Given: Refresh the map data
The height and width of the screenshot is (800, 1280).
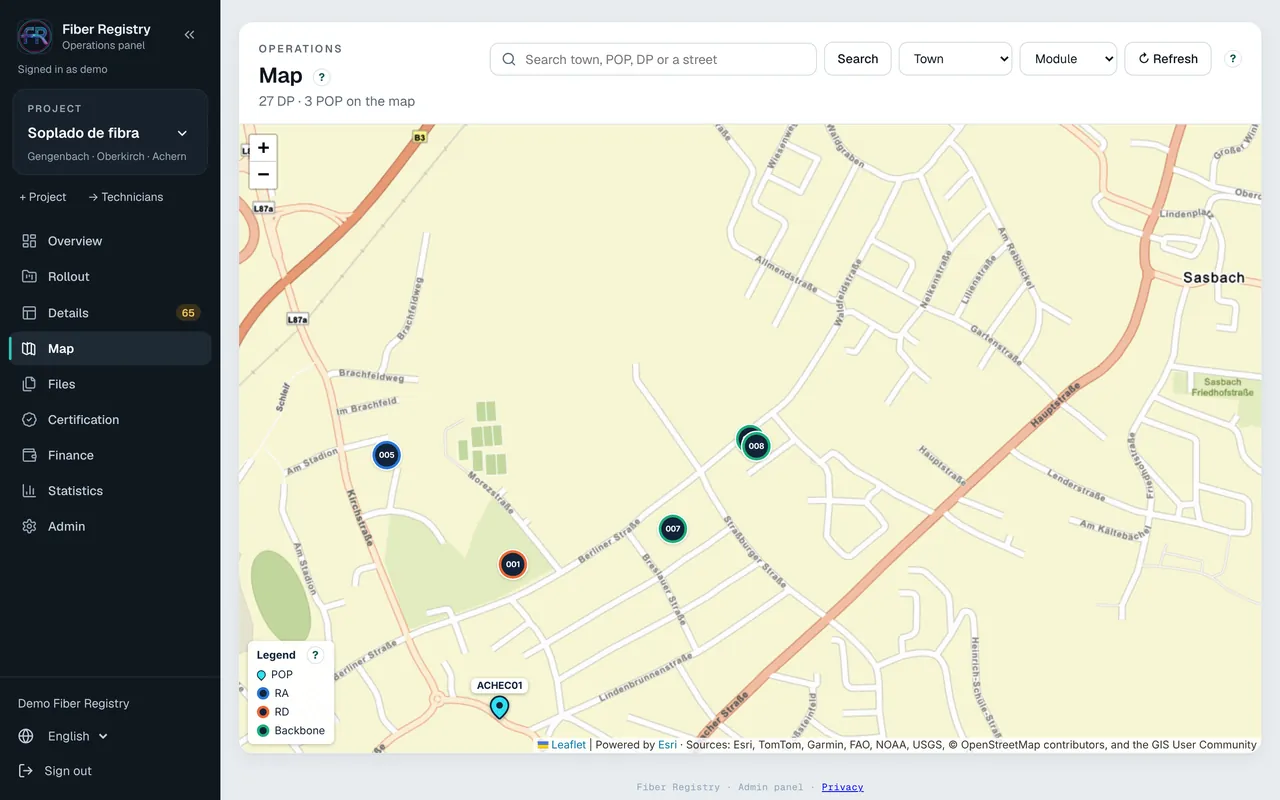Looking at the screenshot, I should pos(1168,59).
